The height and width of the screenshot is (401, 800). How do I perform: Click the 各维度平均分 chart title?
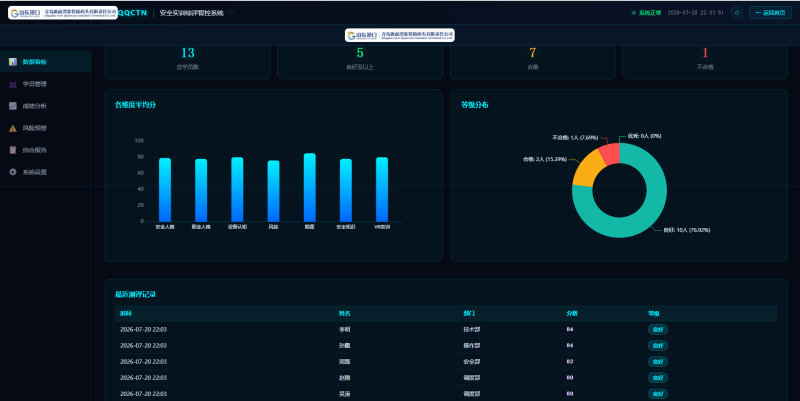[135, 105]
